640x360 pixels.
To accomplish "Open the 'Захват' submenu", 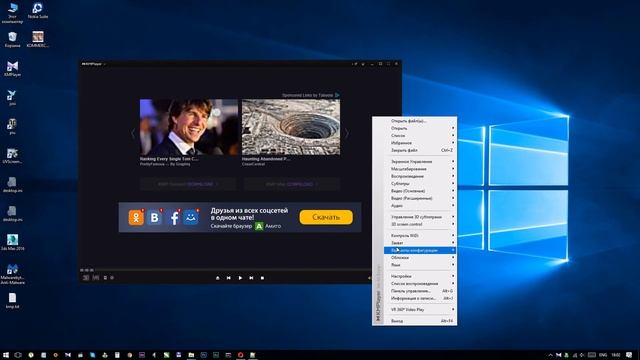I will [x=420, y=243].
